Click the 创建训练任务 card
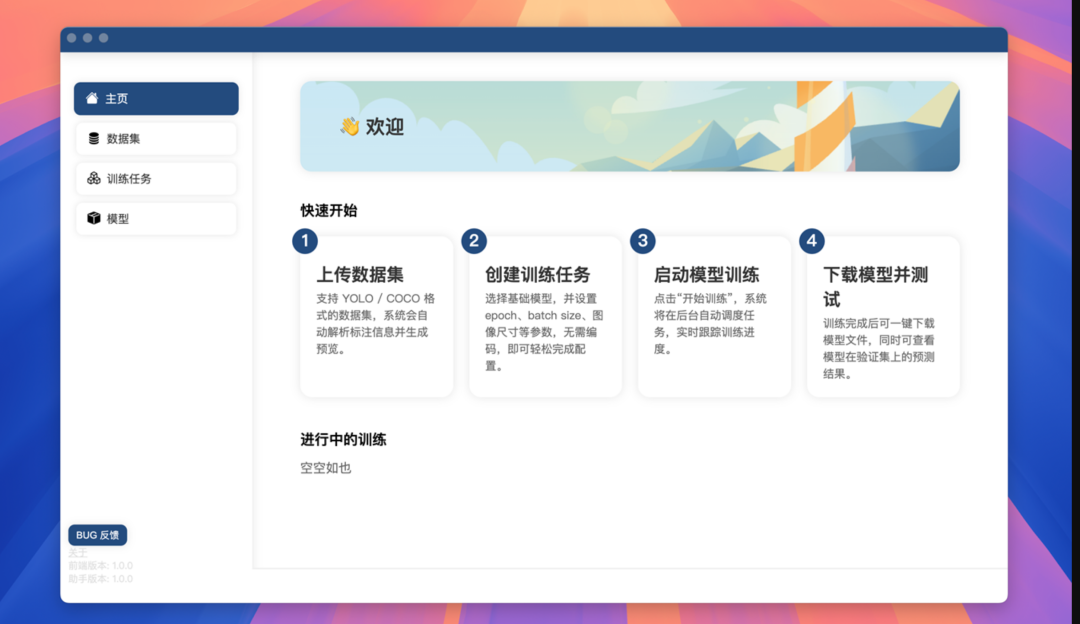Viewport: 1080px width, 624px height. pos(545,320)
